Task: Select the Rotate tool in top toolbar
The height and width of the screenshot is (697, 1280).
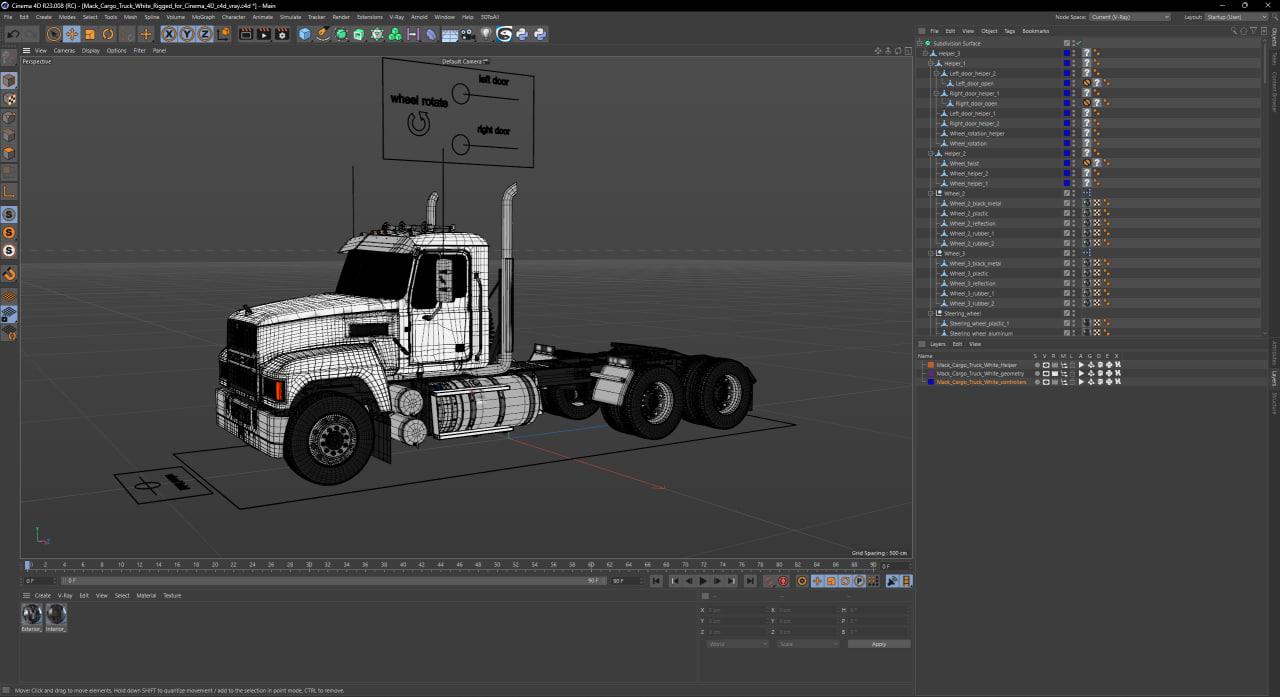Action: [108, 34]
